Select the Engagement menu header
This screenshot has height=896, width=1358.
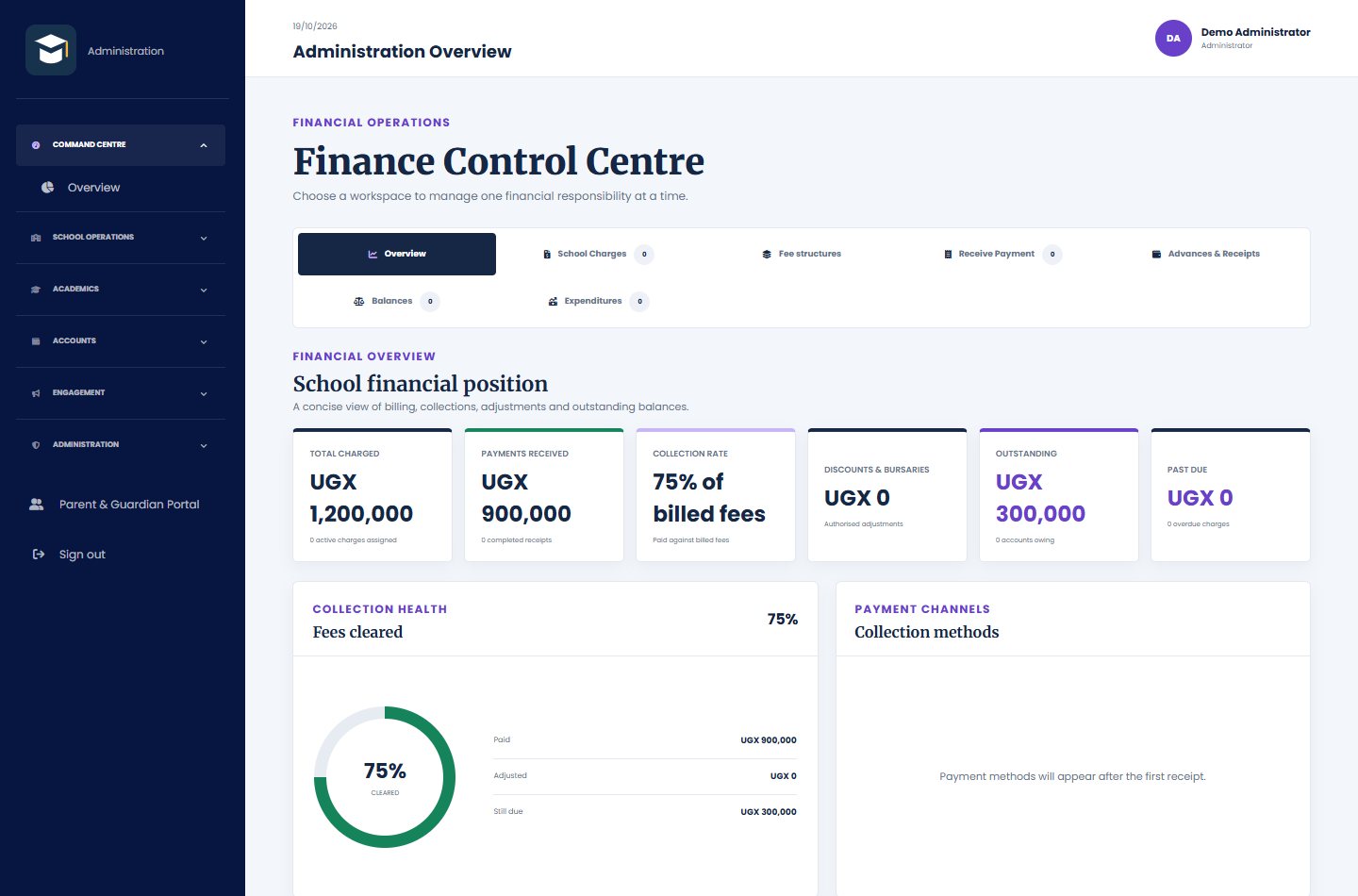click(x=121, y=393)
